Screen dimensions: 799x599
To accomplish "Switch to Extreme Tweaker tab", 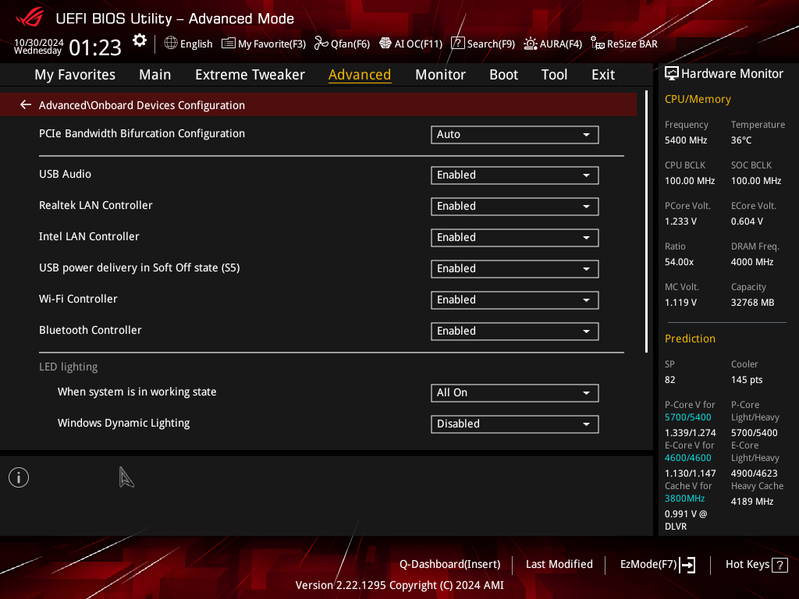I will [x=250, y=75].
